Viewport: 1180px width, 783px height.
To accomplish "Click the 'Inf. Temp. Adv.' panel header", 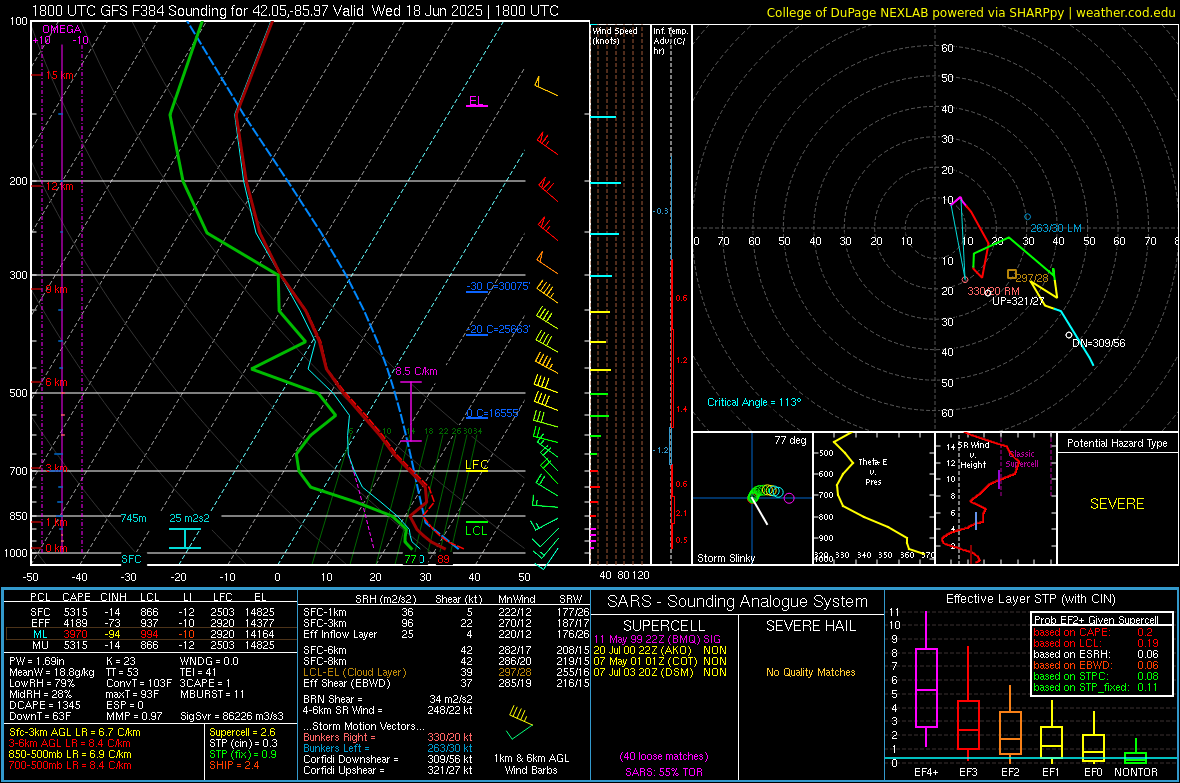I will (x=670, y=41).
